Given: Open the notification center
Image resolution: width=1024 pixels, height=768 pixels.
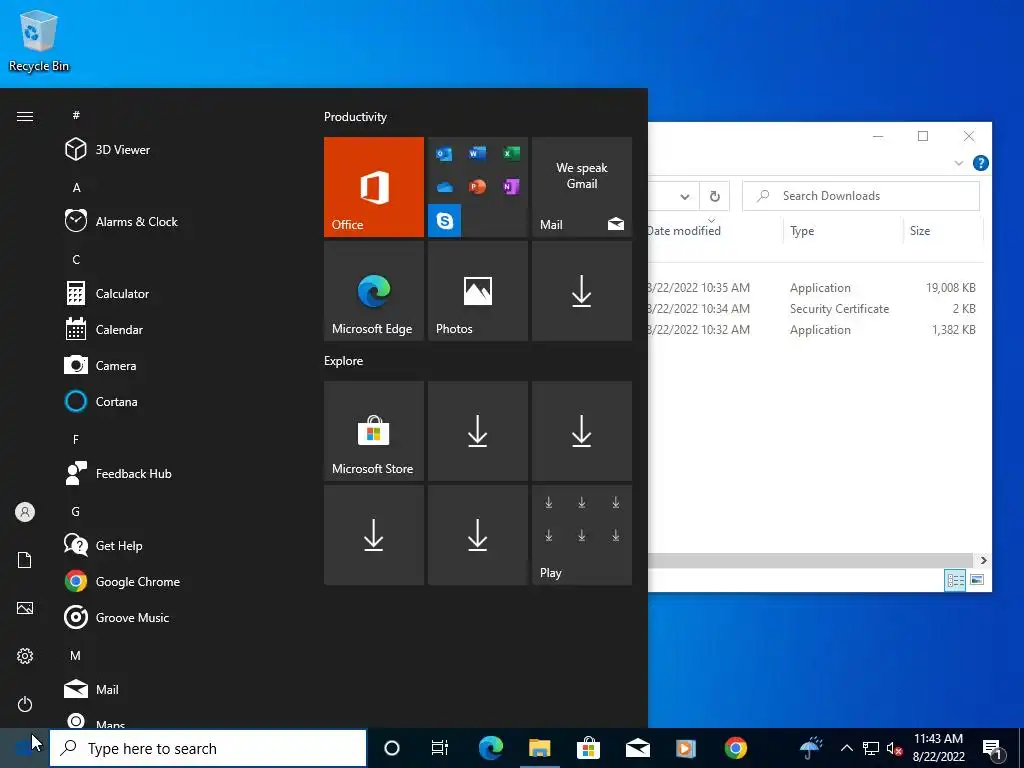Looking at the screenshot, I should click(993, 748).
